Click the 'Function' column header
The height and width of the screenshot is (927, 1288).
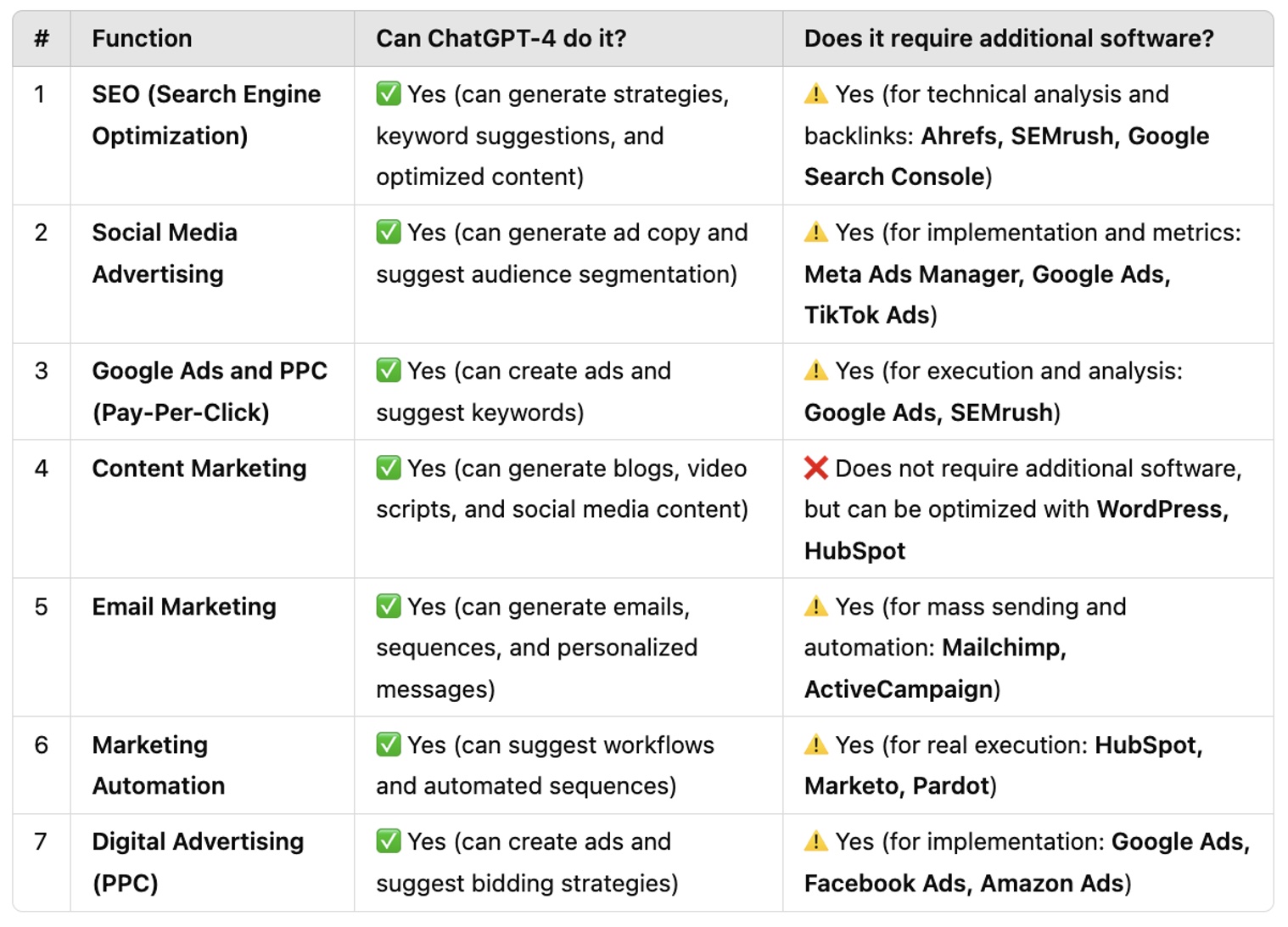click(142, 38)
